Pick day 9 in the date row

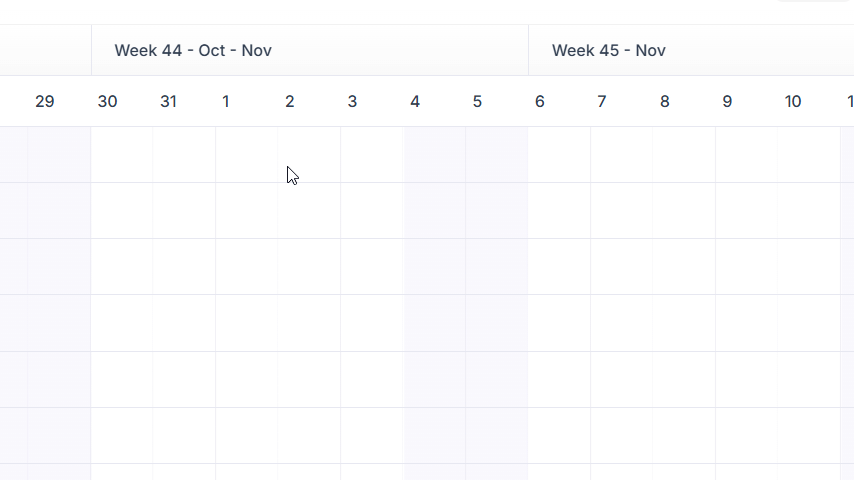coord(727,101)
